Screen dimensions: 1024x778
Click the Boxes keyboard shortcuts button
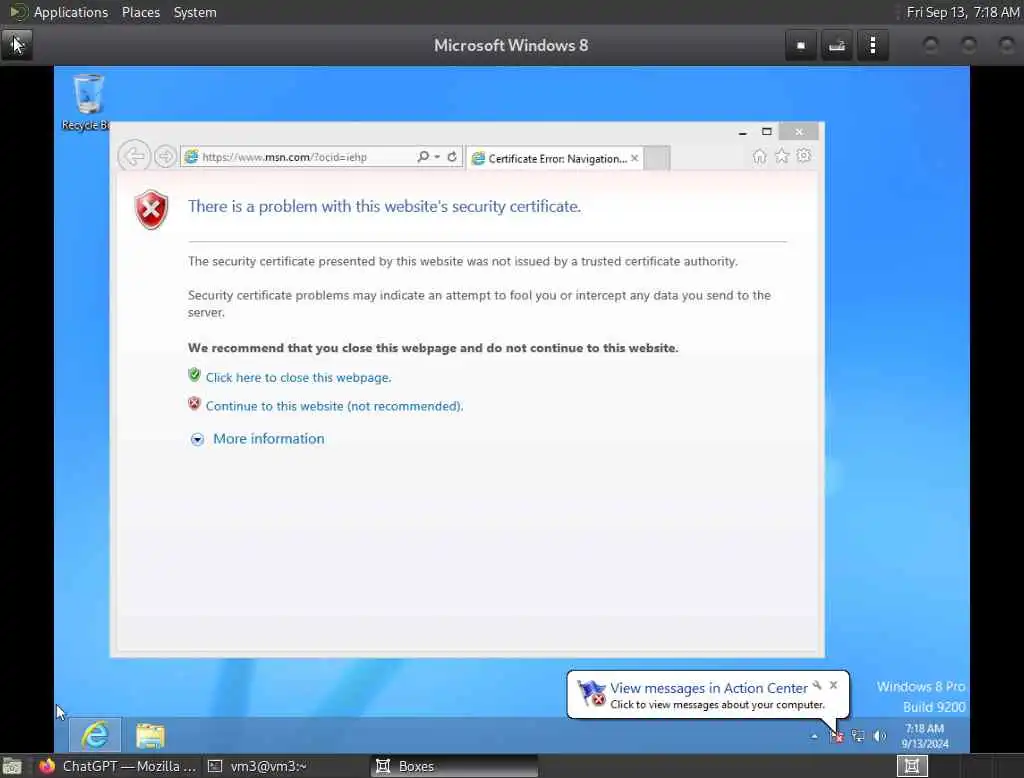pyautogui.click(x=837, y=46)
